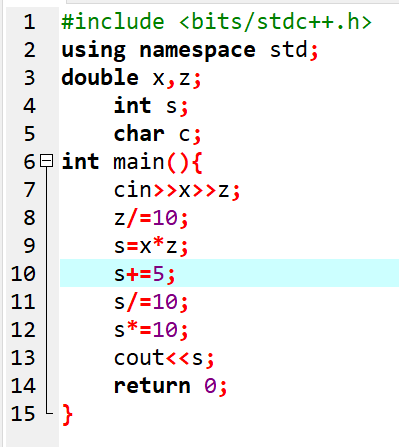Place cursor on the #include <bits/stdc++.h> line
Image resolution: width=399 pixels, height=447 pixels.
pos(216,22)
